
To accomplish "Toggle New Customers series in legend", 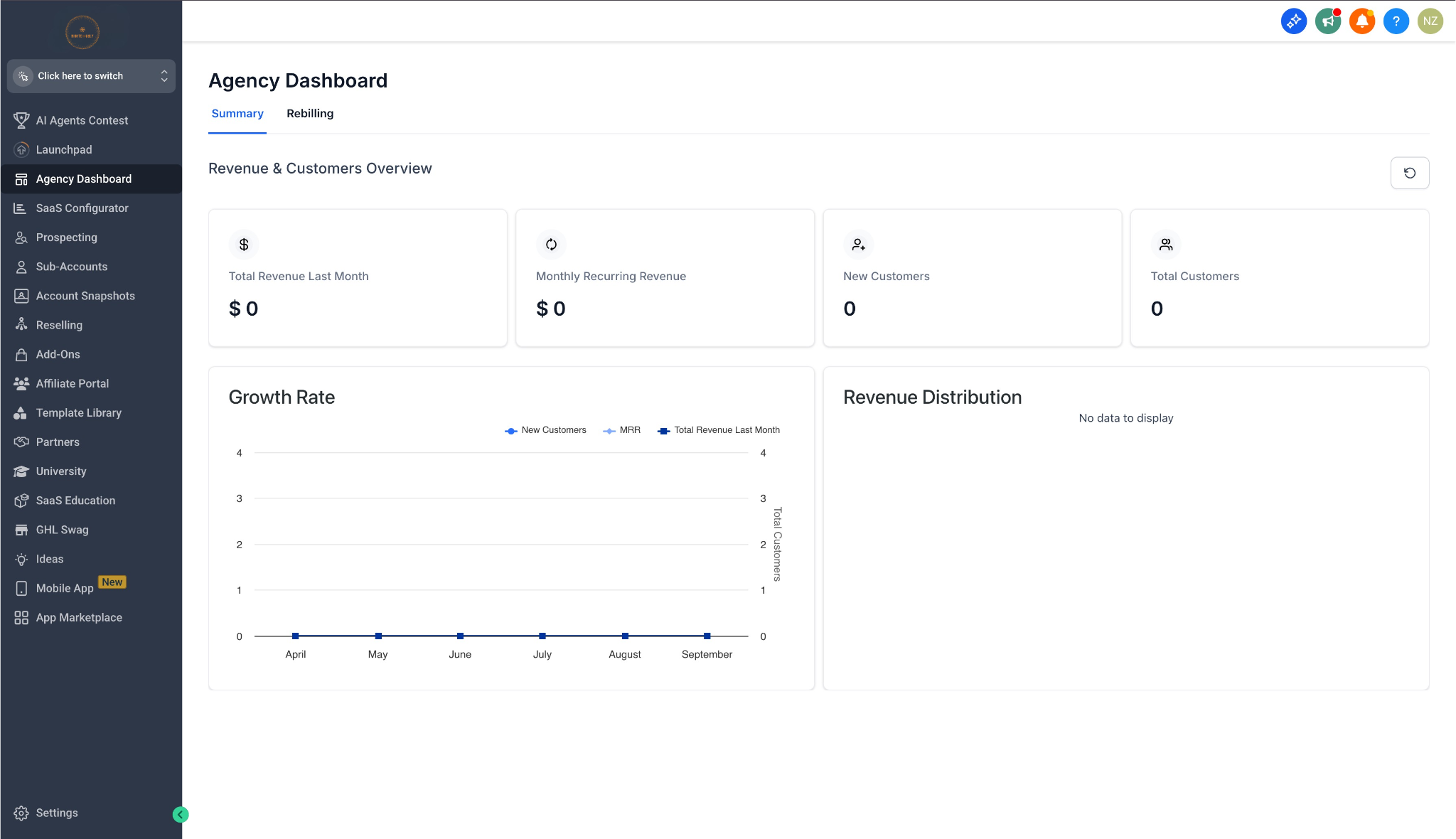I will [546, 430].
